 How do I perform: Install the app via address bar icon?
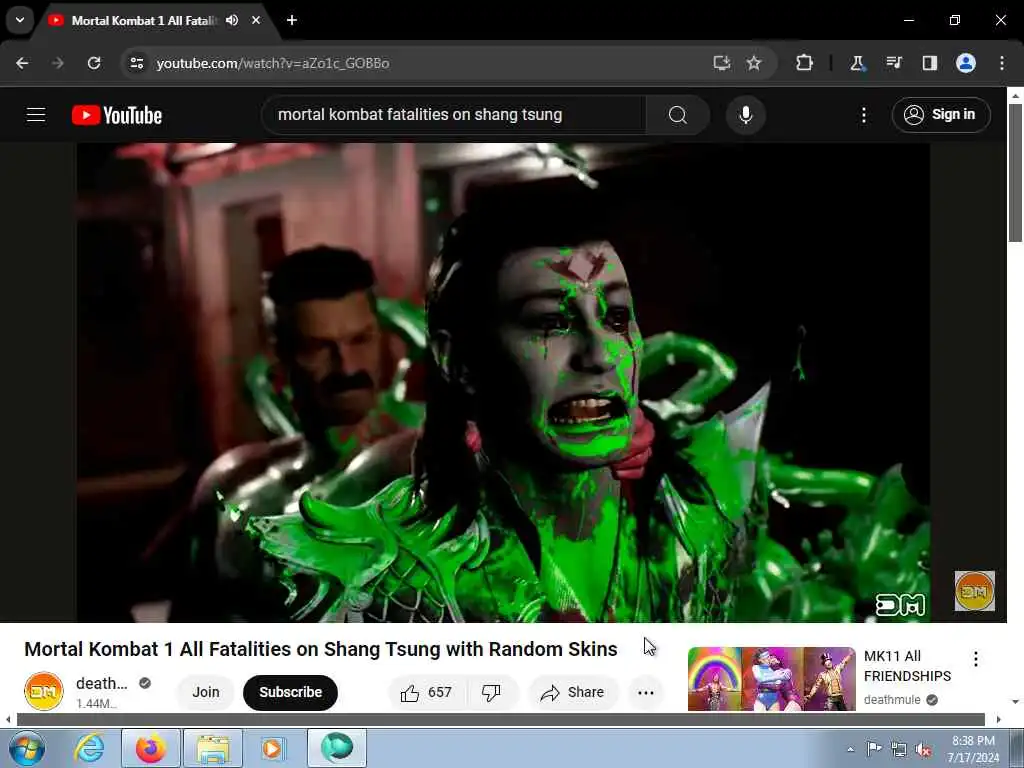[722, 63]
